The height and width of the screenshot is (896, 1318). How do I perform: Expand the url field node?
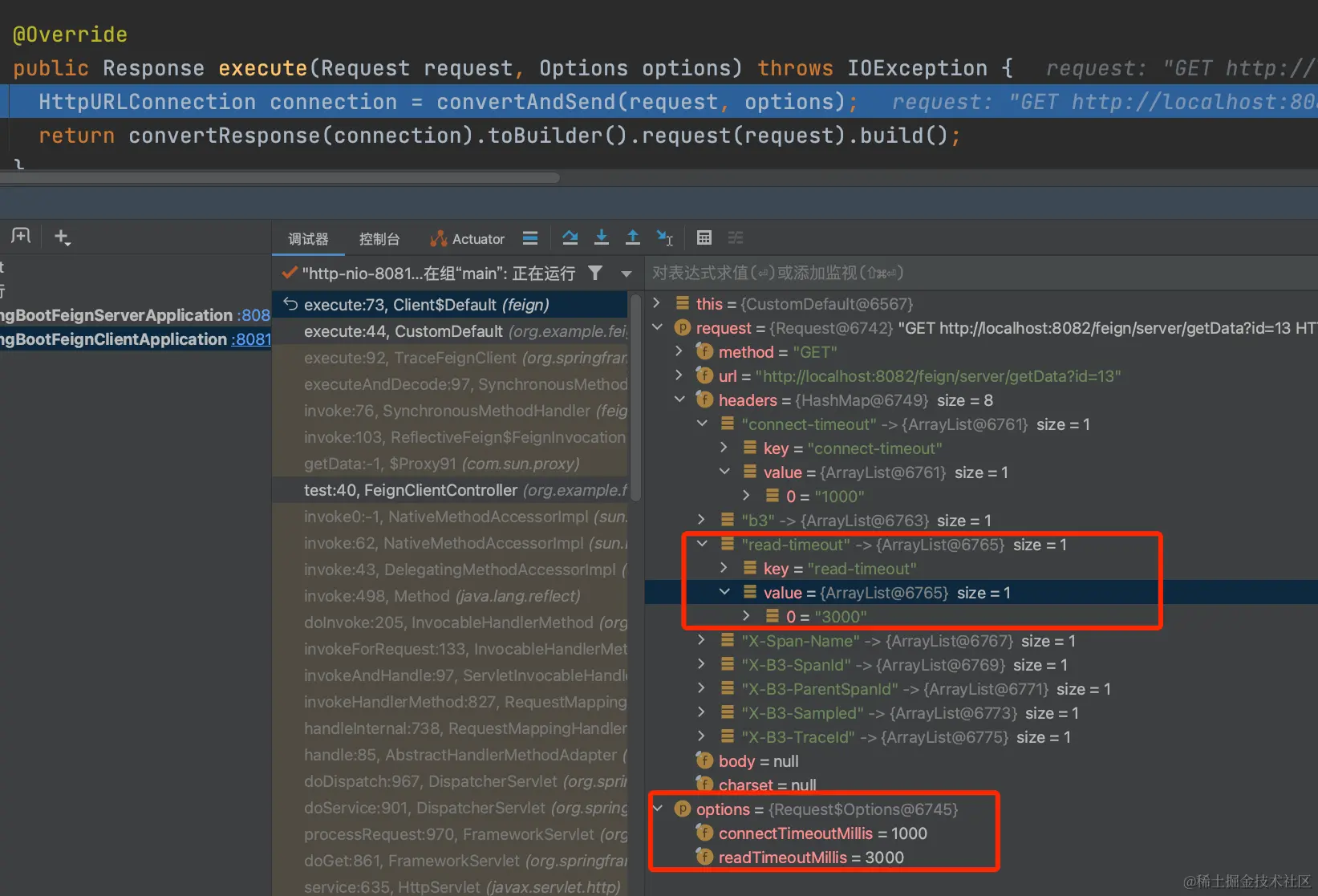click(x=679, y=375)
